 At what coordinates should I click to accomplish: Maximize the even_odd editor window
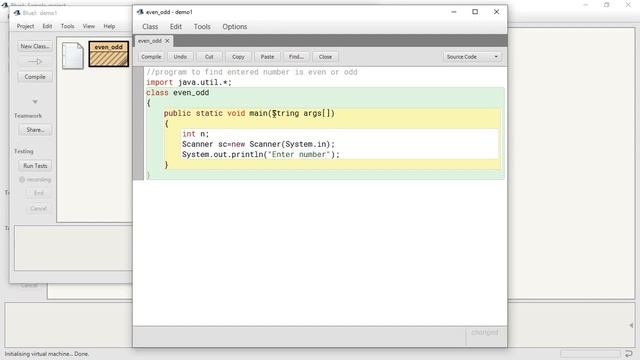475,12
